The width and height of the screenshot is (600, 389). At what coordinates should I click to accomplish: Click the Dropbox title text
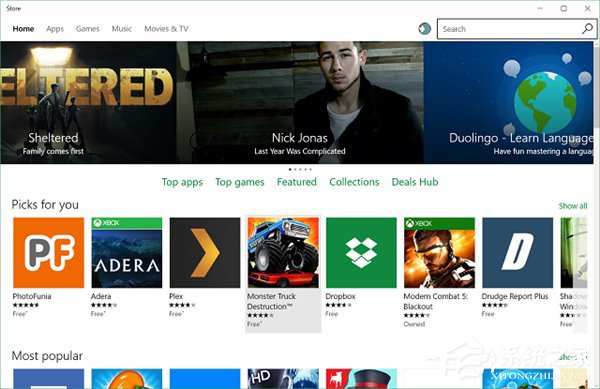pyautogui.click(x=341, y=296)
